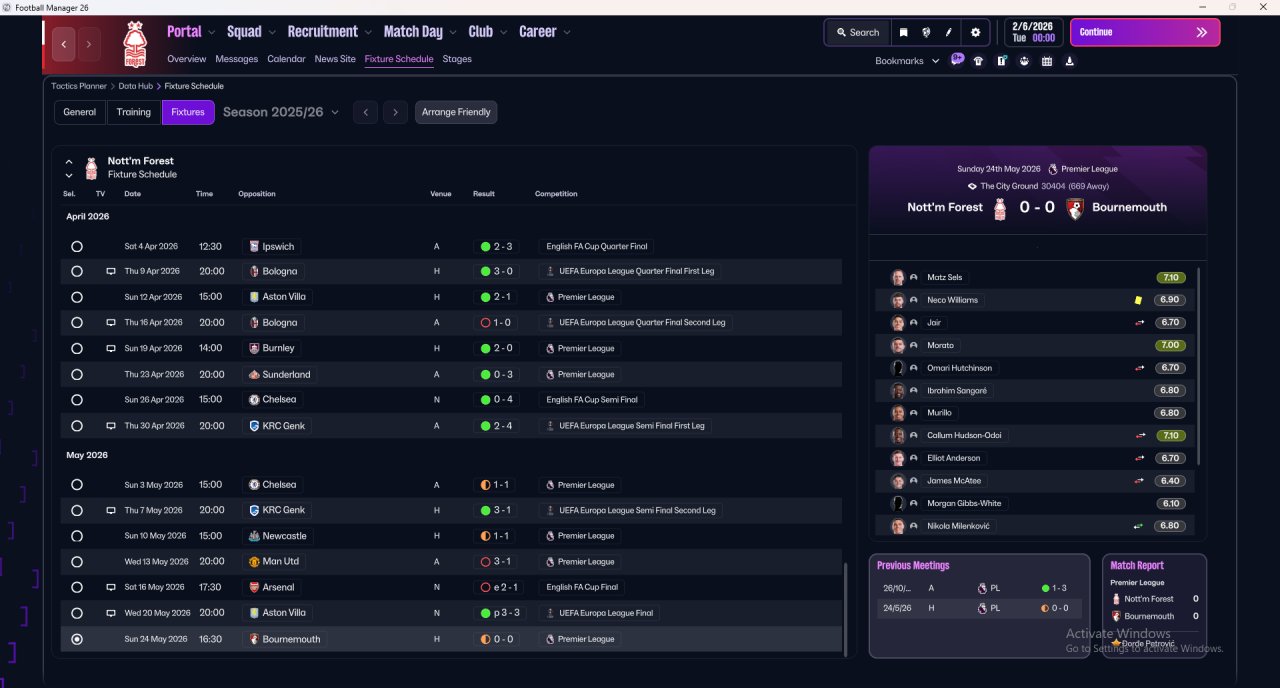Open the calendar grid bookmark icon

pos(1047,61)
